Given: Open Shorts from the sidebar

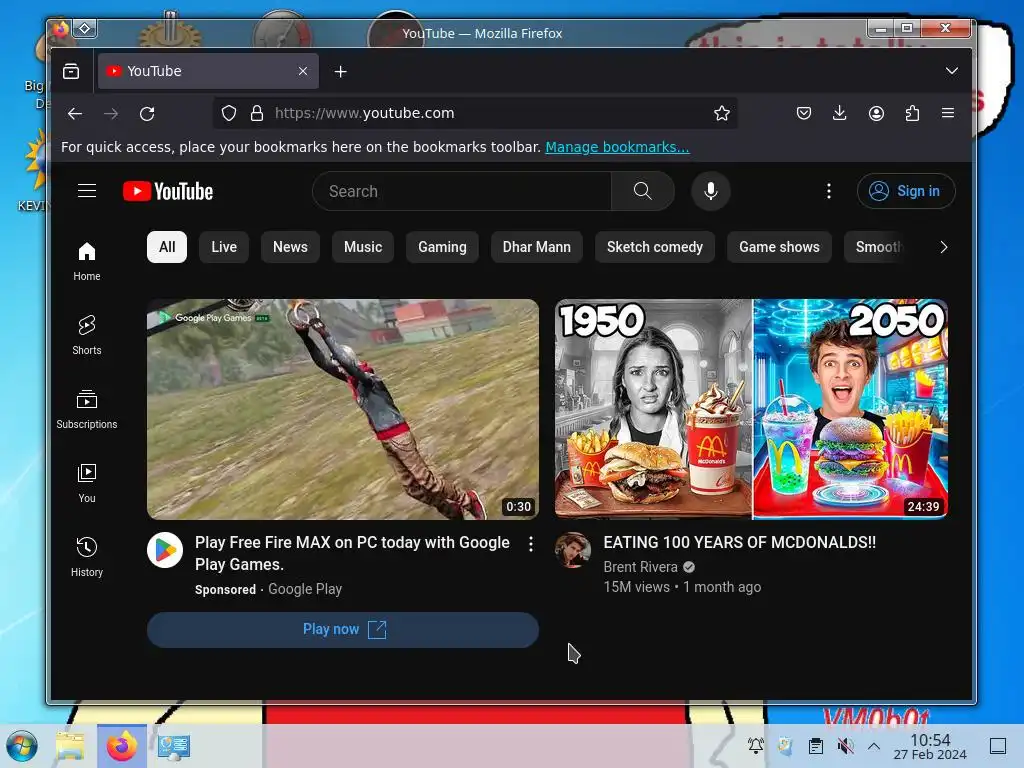Looking at the screenshot, I should (x=87, y=335).
